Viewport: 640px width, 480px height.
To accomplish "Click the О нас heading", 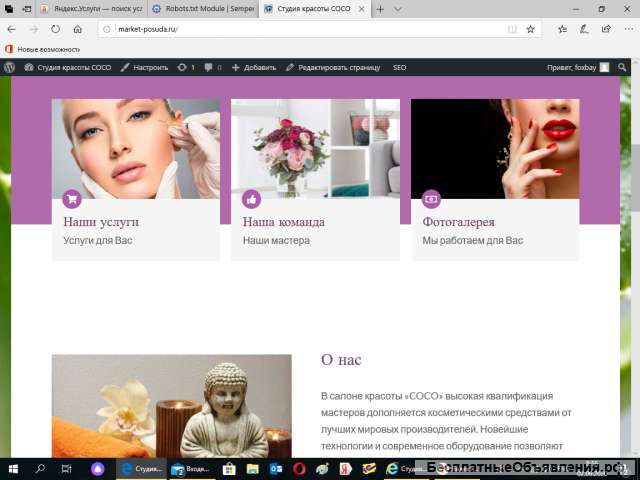I will (x=341, y=360).
